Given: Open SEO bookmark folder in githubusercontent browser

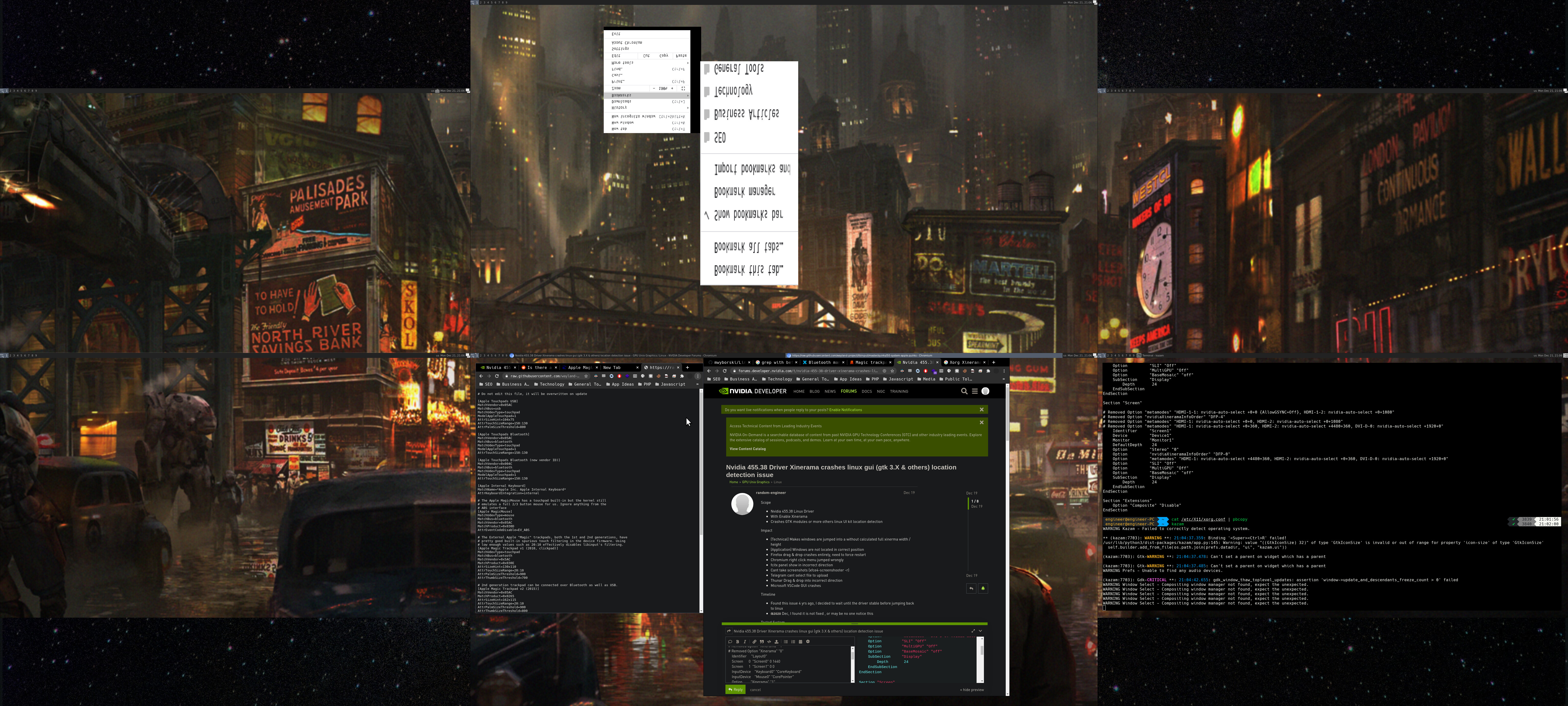Looking at the screenshot, I should point(486,384).
